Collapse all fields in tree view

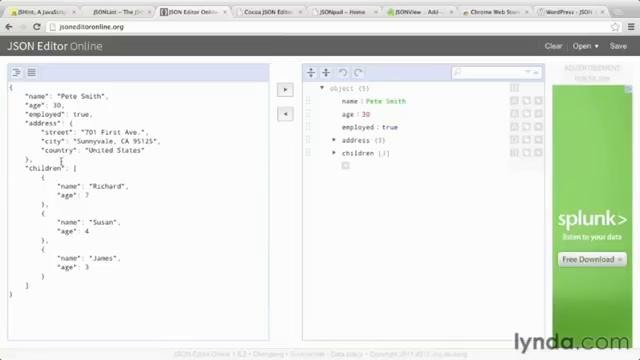326,73
